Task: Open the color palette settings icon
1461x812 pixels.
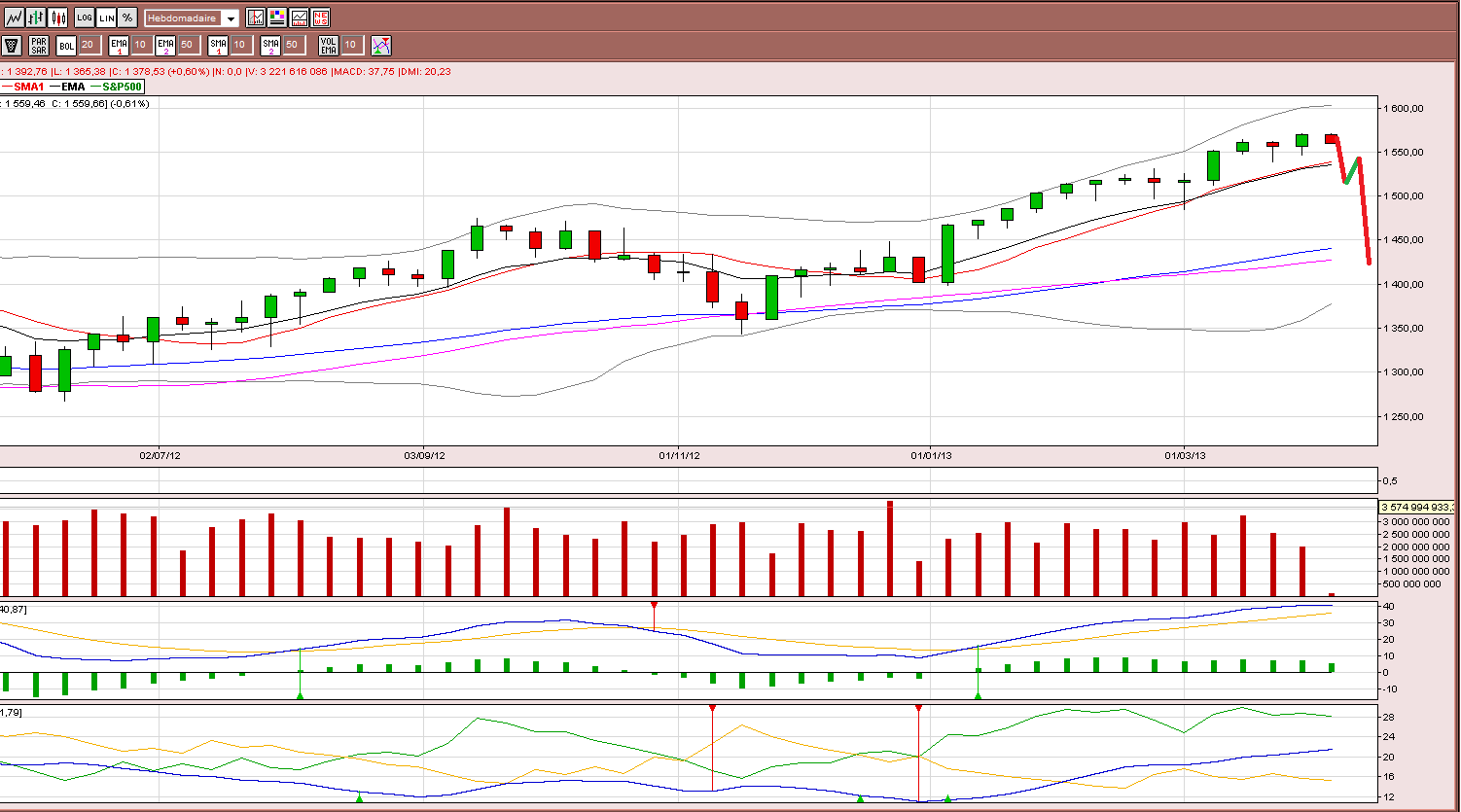Action: pyautogui.click(x=277, y=18)
